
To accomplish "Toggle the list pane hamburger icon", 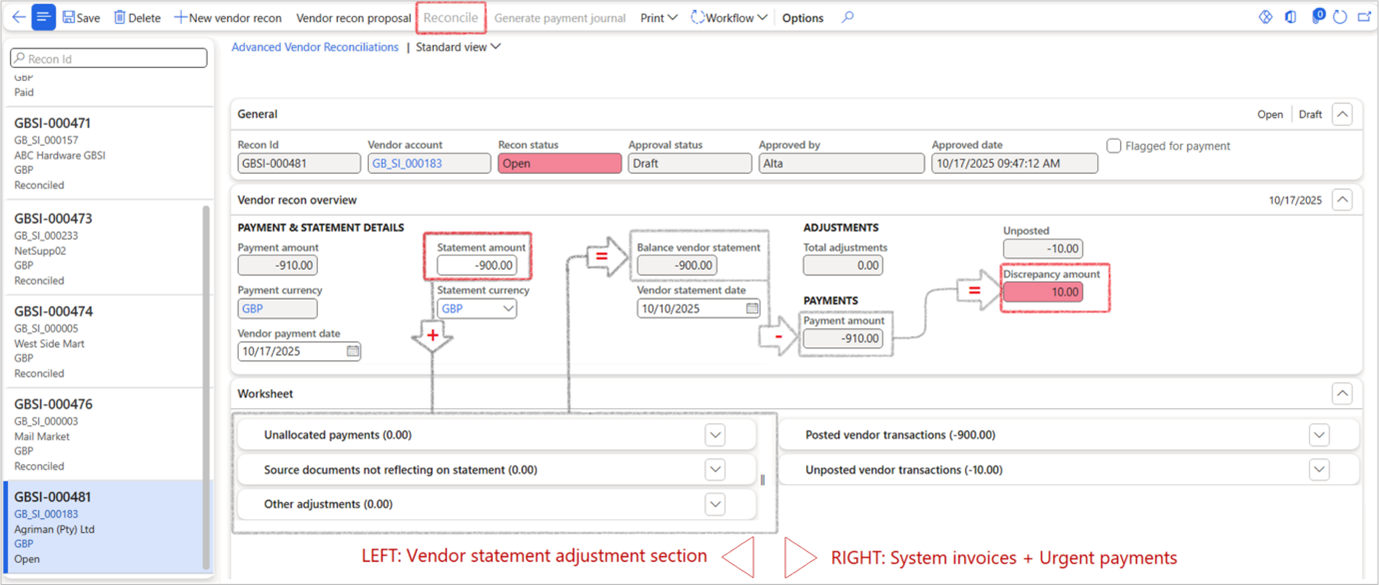I will (x=44, y=17).
